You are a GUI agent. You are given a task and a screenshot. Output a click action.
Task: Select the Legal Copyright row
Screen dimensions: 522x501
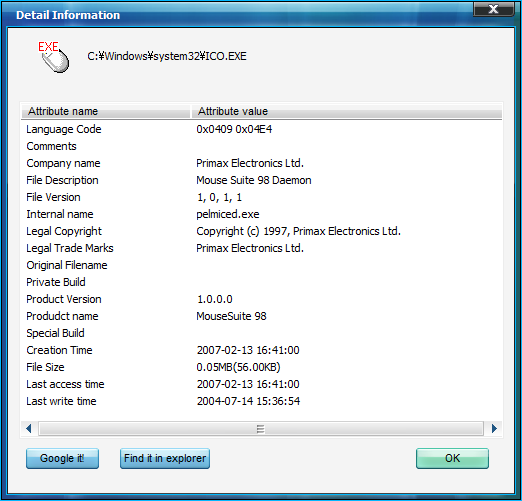coord(261,231)
